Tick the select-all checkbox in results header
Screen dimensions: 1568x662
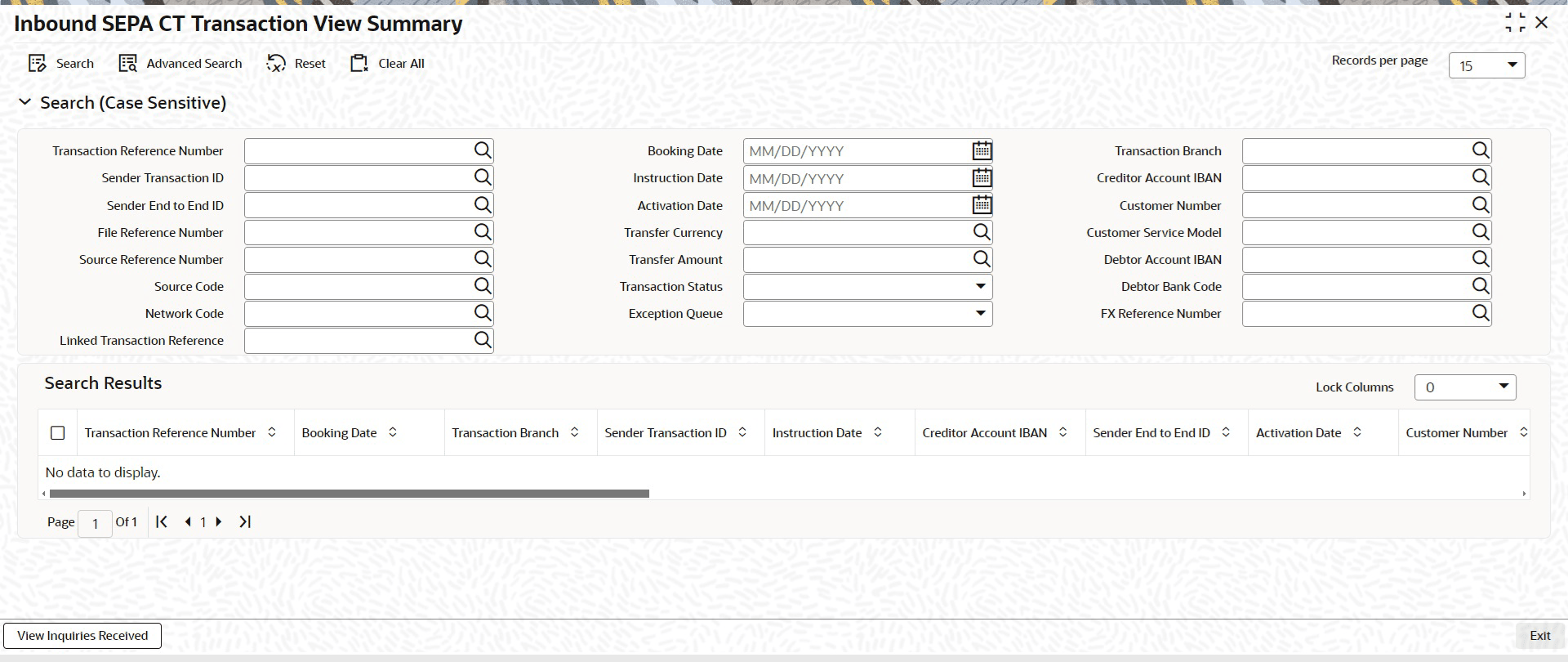[x=58, y=432]
